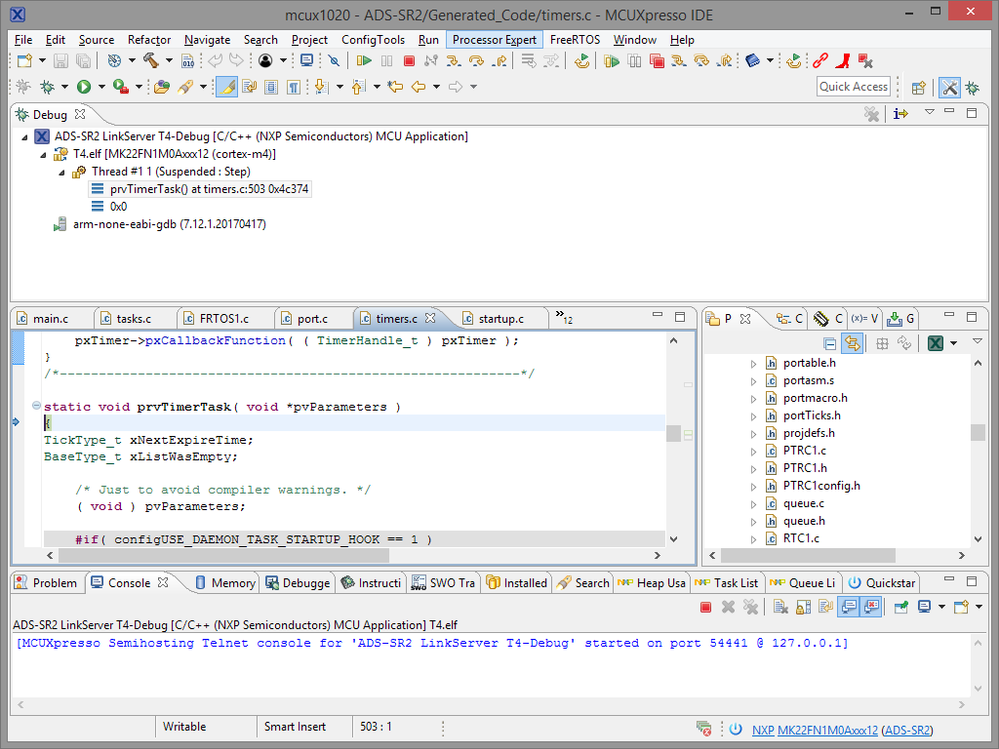Open the FreeRTOS menu
The image size is (999, 749).
tap(575, 39)
